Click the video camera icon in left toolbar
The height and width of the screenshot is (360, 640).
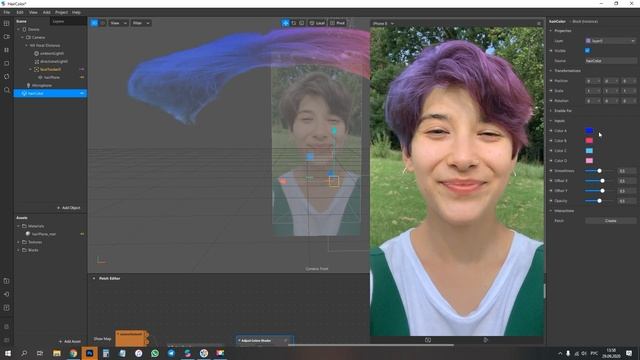tap(7, 37)
